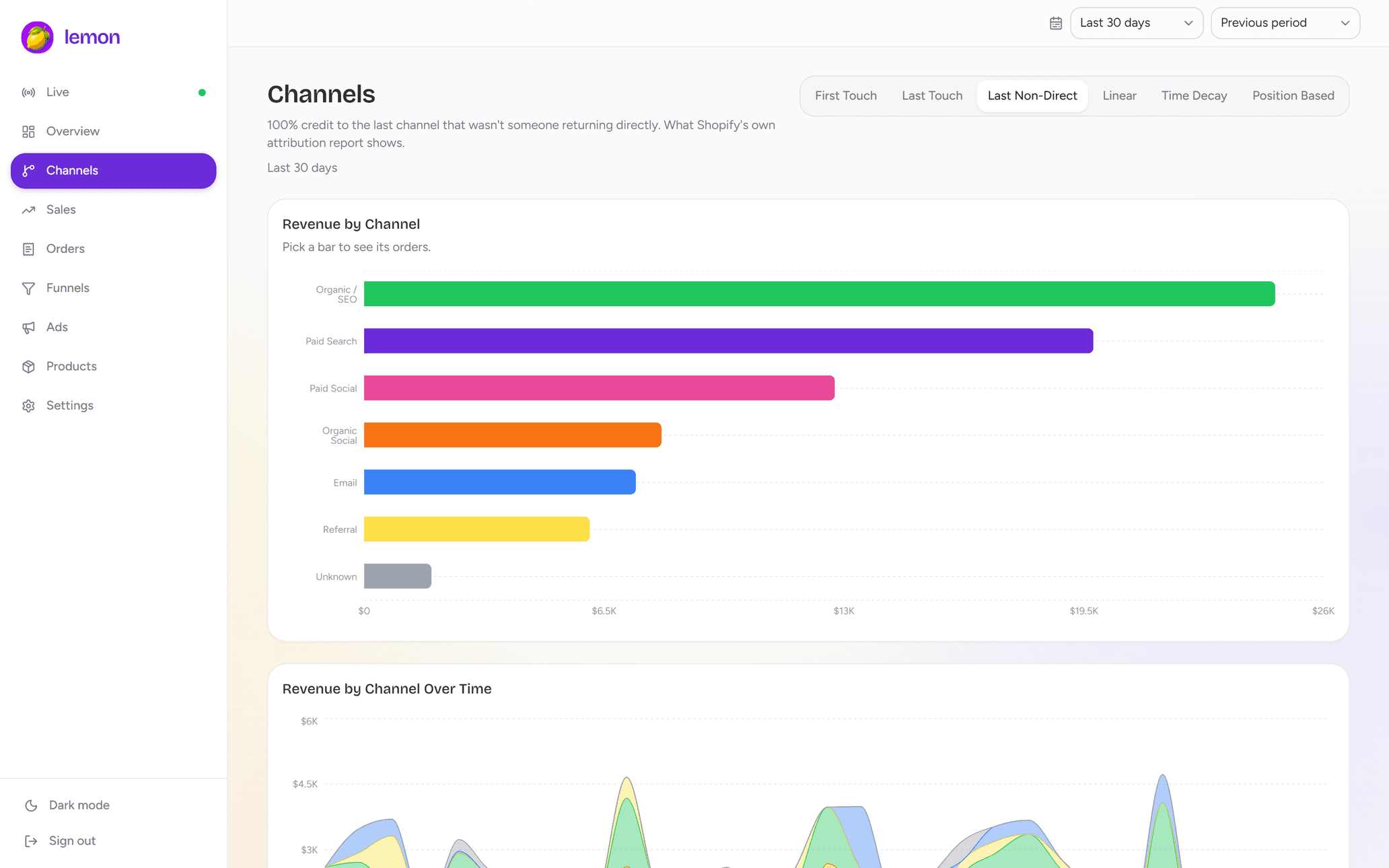Viewport: 1389px width, 868px height.
Task: Click the Paid Search axis label
Action: coord(331,342)
